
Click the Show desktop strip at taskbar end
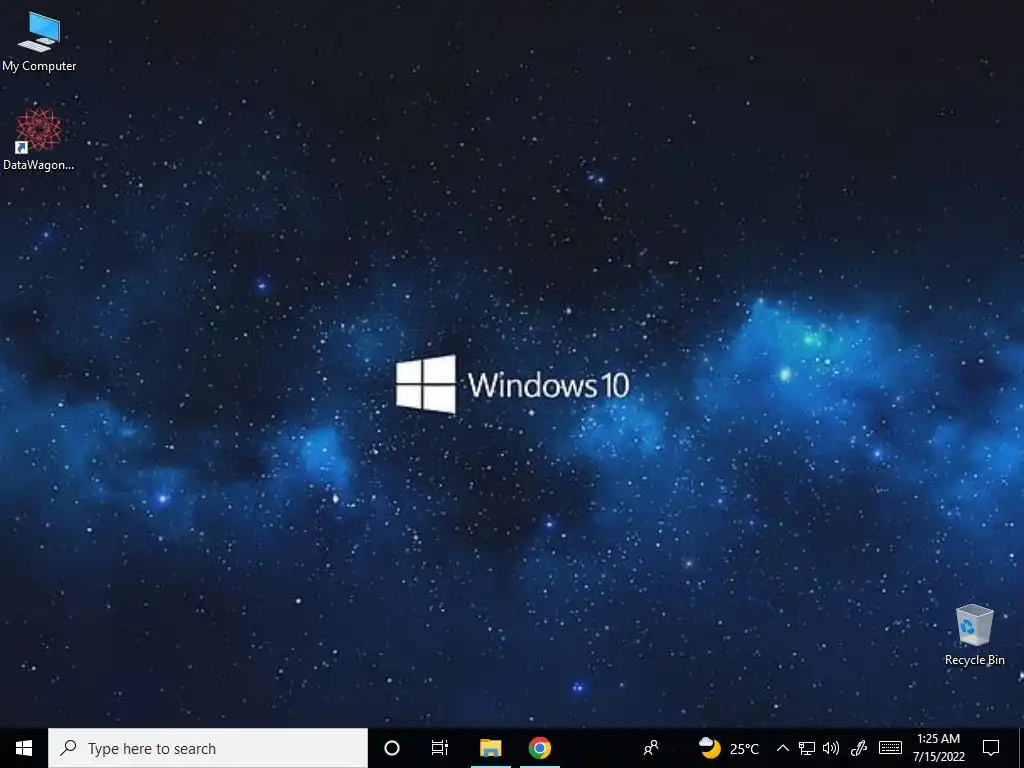pyautogui.click(x=1021, y=748)
